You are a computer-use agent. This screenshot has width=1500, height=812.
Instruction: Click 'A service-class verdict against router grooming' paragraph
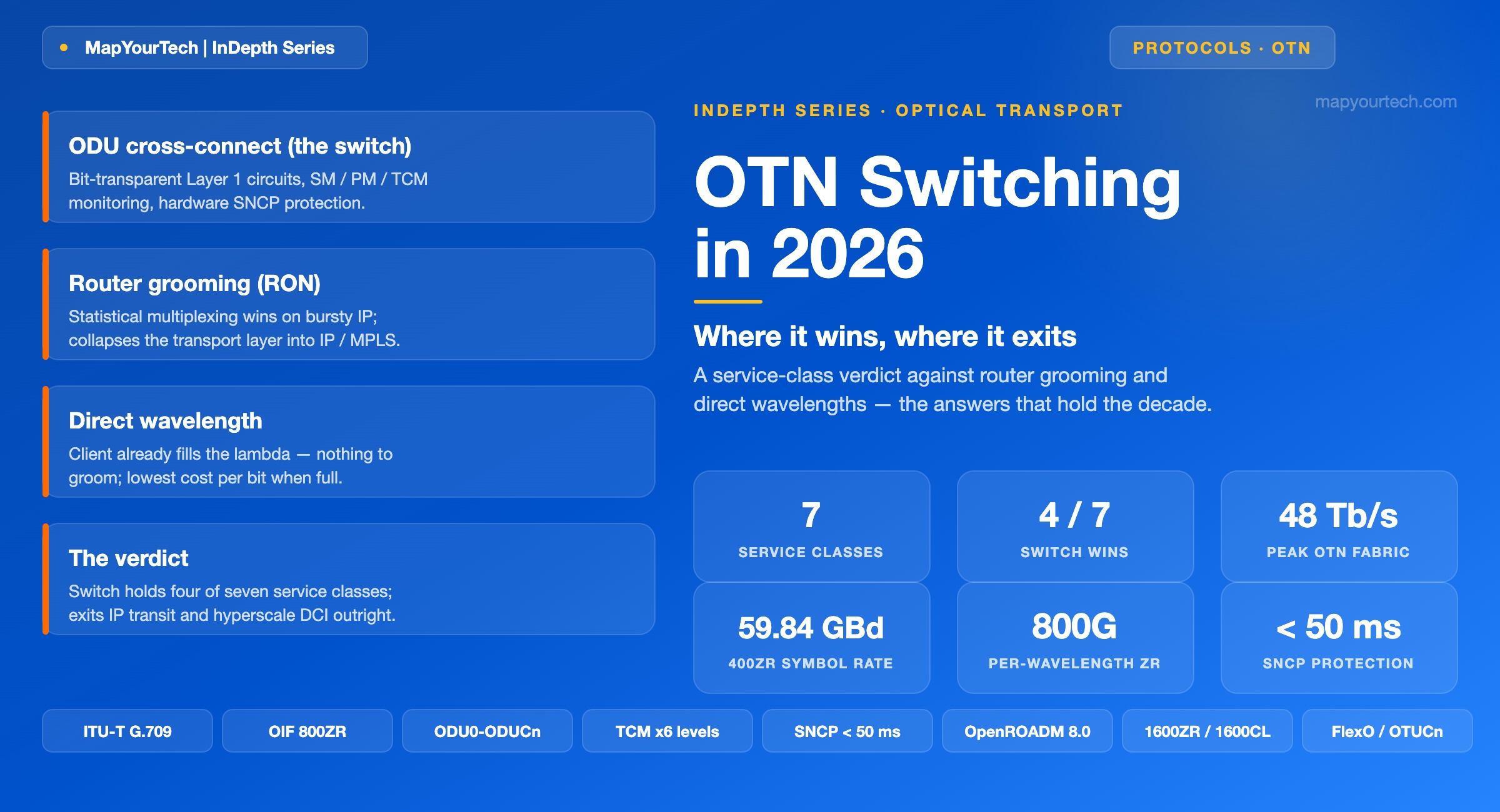tap(952, 389)
